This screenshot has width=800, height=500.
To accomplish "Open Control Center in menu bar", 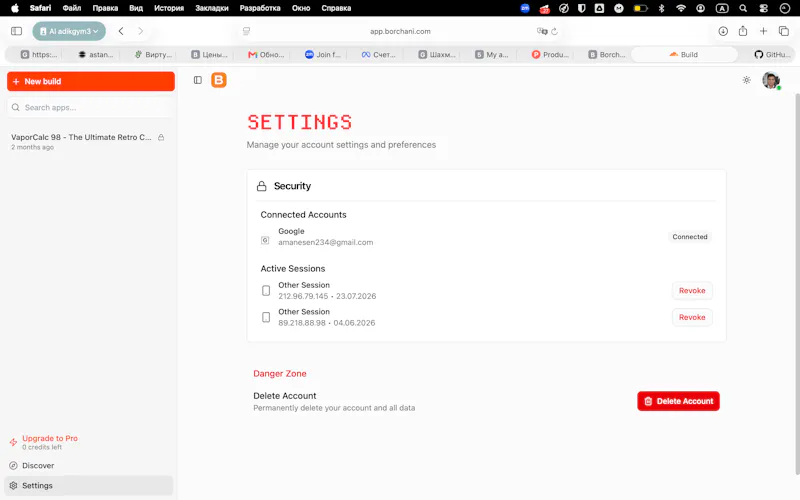I will pos(763,8).
